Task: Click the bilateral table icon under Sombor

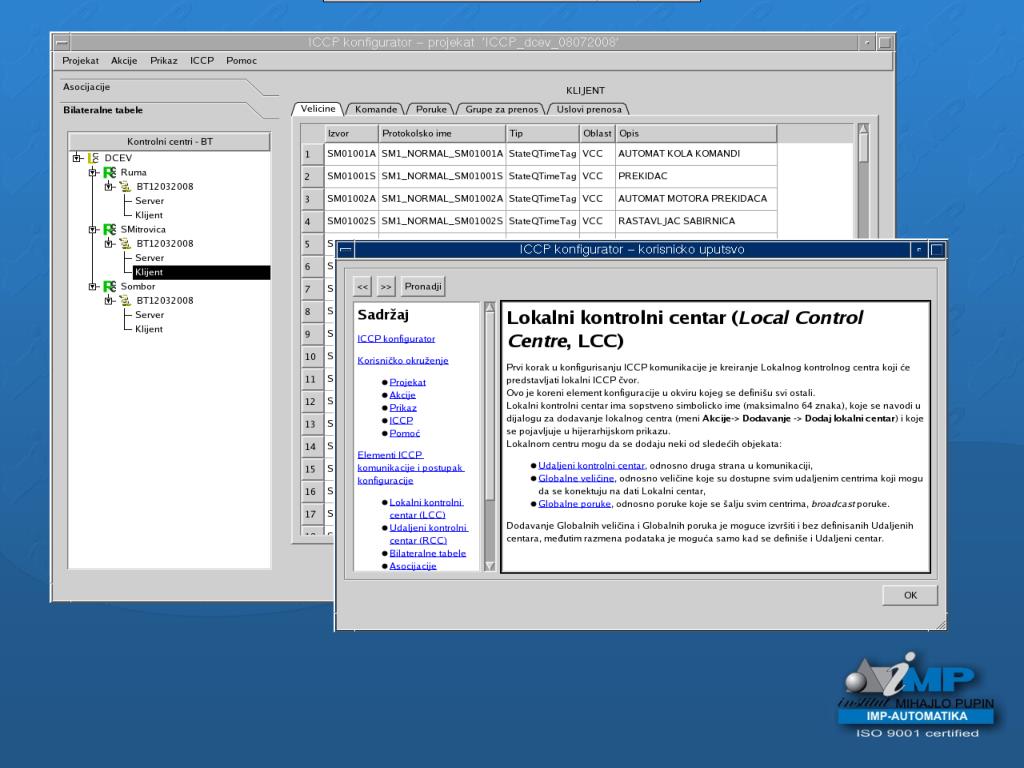Action: click(x=125, y=301)
